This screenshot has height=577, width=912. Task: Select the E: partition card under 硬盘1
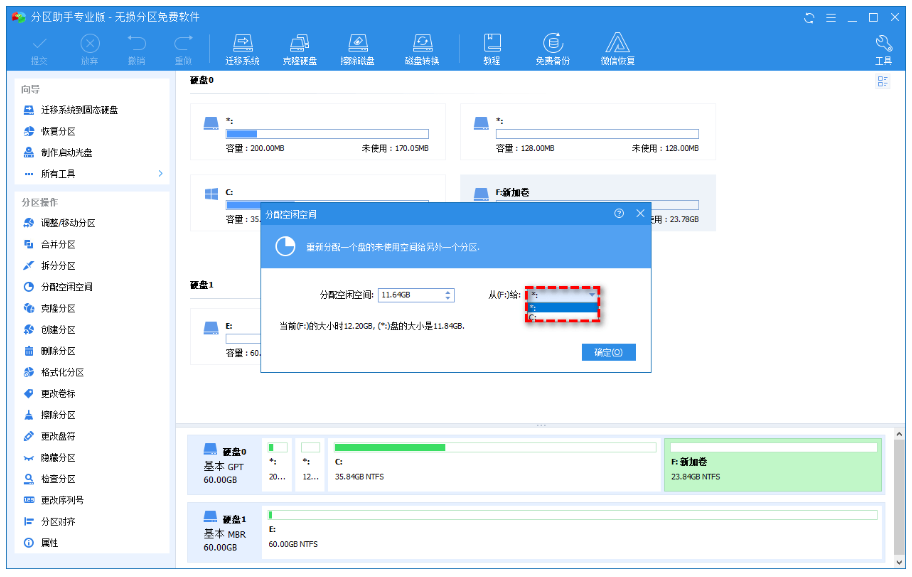tap(226, 336)
